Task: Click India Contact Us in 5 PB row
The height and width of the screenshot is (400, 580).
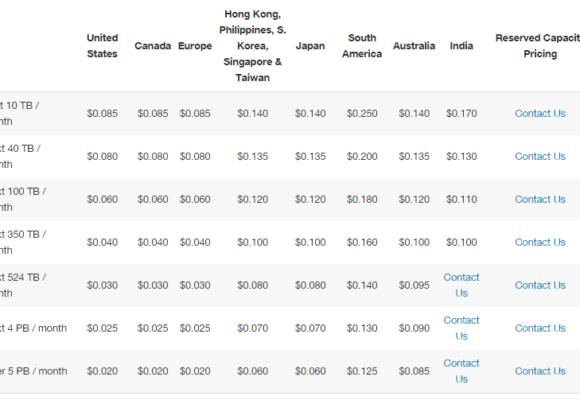Action: (x=461, y=371)
